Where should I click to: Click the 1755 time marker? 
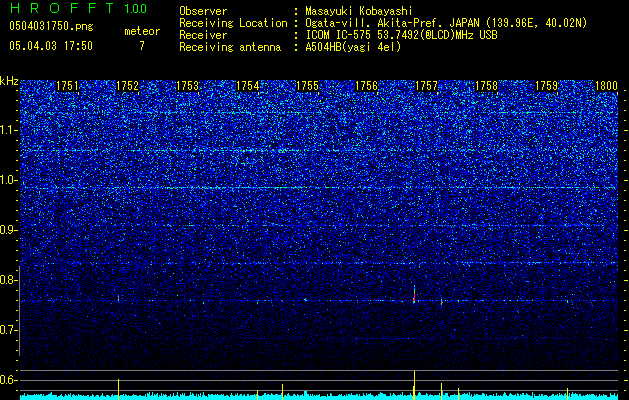pyautogui.click(x=307, y=86)
